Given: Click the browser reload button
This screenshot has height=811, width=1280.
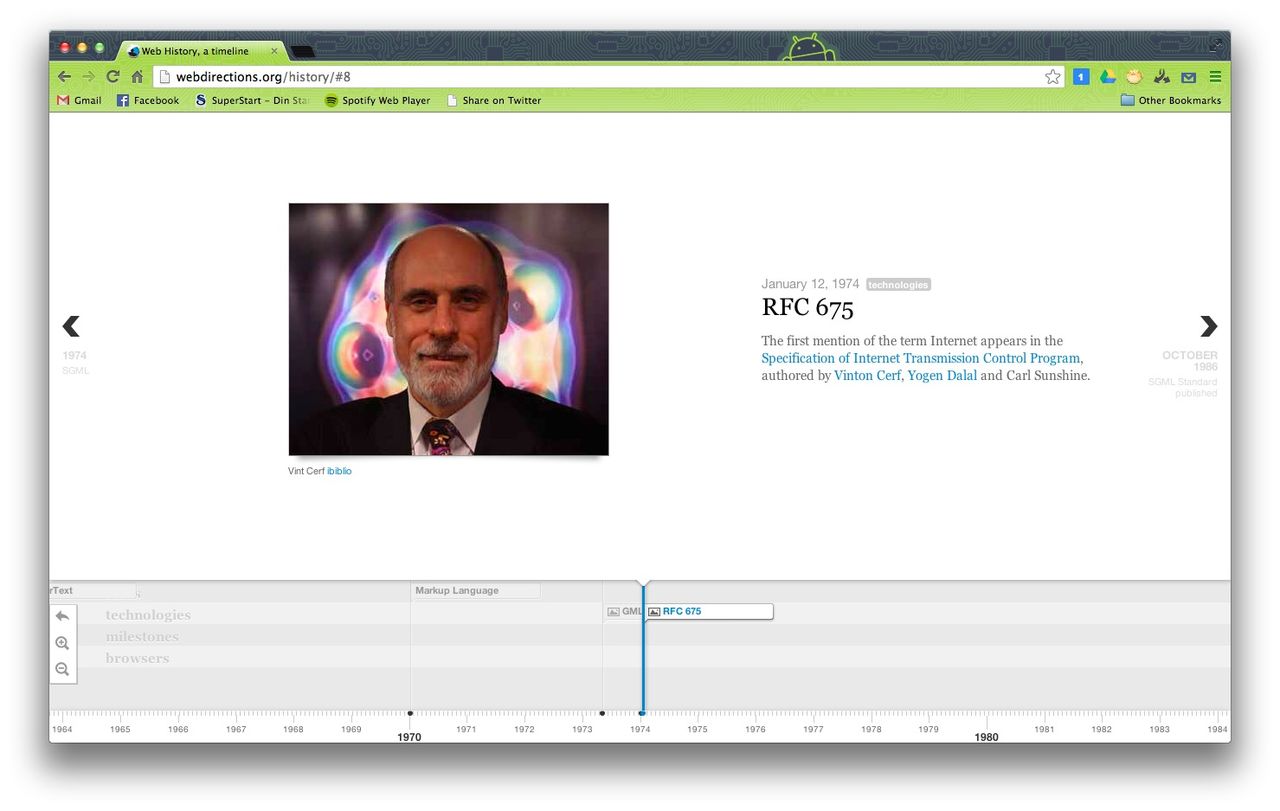Looking at the screenshot, I should click(113, 77).
